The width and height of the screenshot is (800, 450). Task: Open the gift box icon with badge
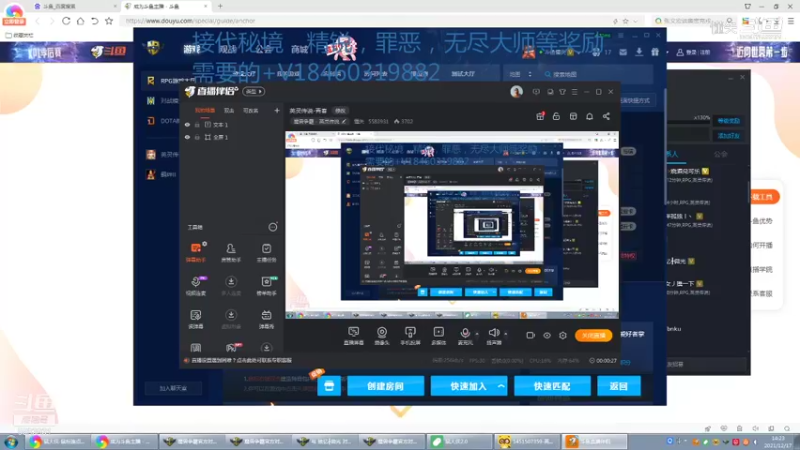(x=540, y=116)
